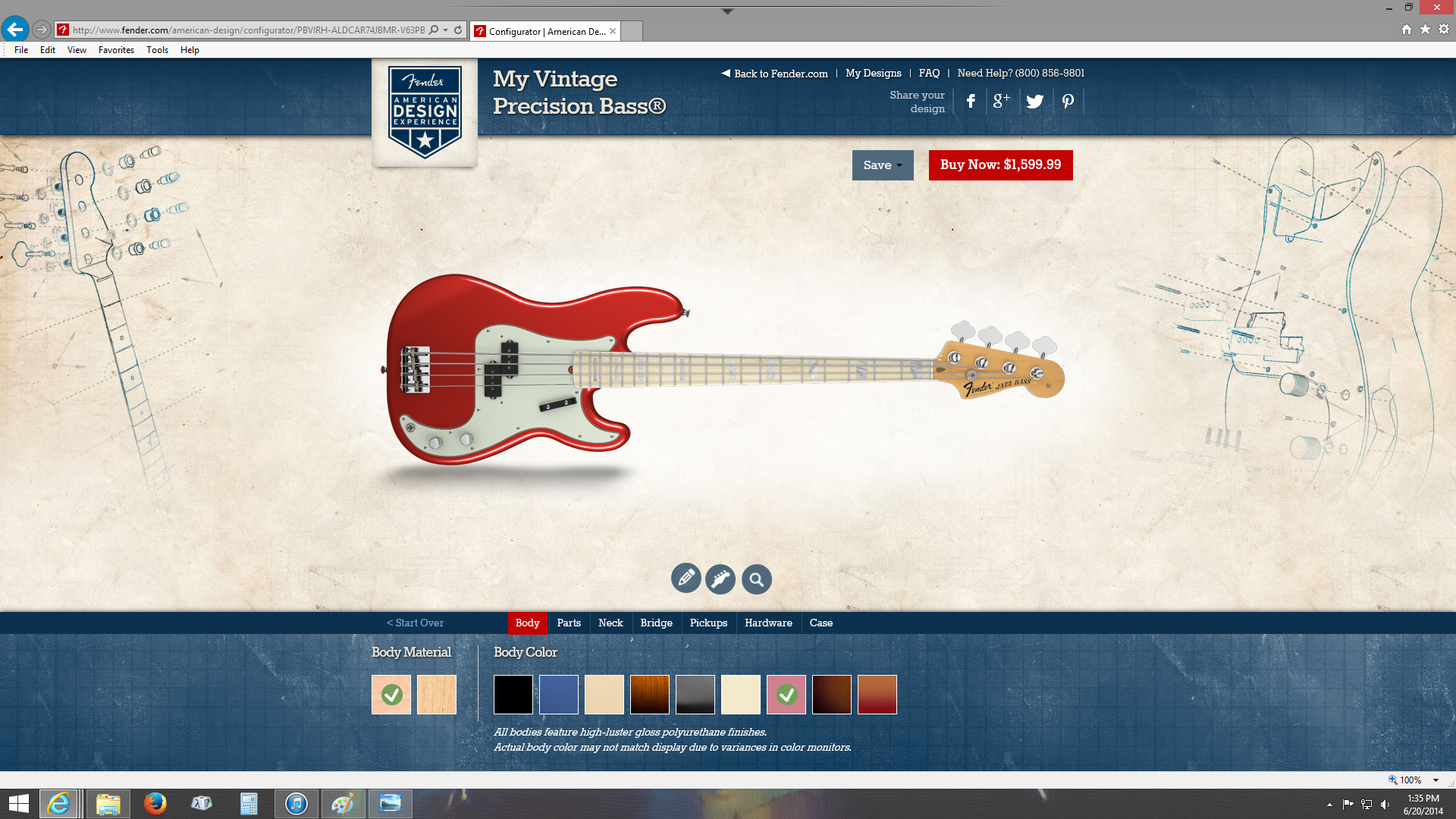This screenshot has width=1456, height=819.
Task: Open File Explorer from the taskbar
Action: coord(108,804)
